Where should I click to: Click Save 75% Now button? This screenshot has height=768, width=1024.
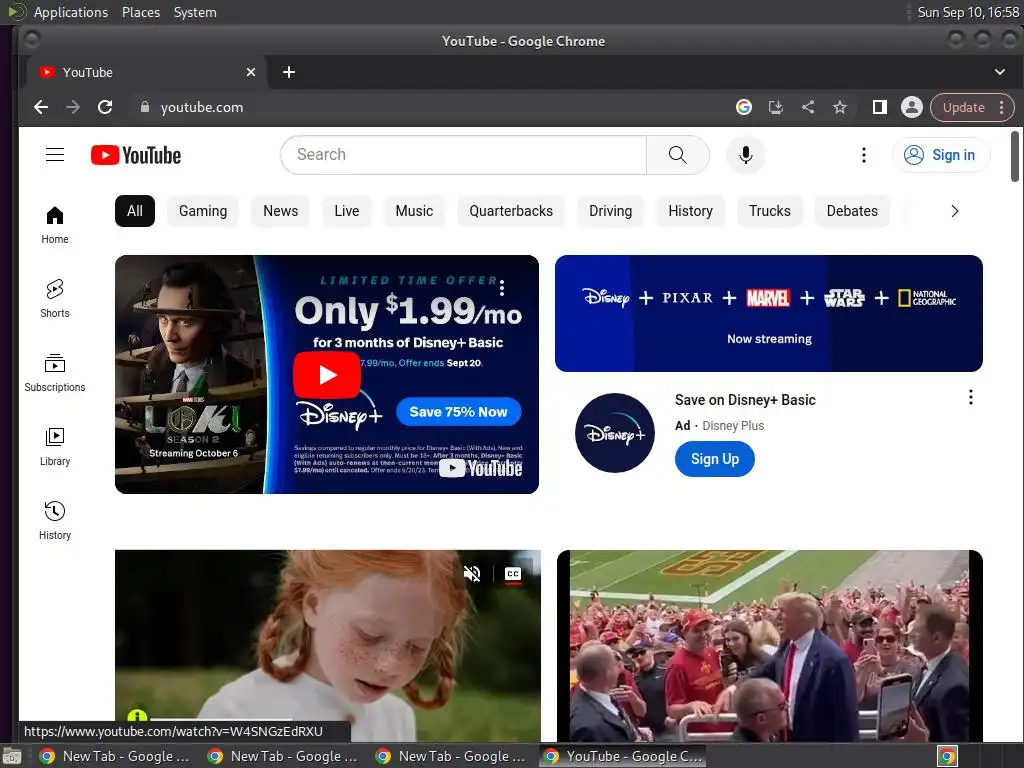pos(458,411)
